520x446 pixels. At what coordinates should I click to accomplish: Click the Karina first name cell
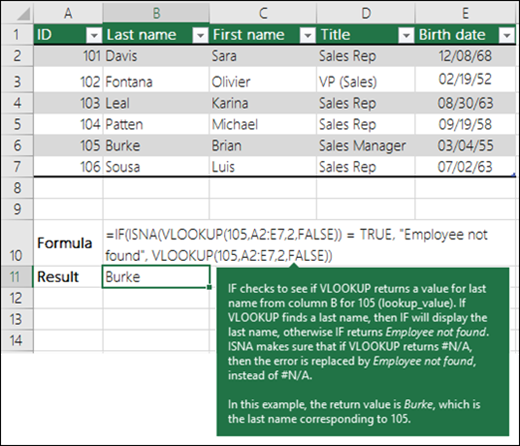click(x=263, y=103)
